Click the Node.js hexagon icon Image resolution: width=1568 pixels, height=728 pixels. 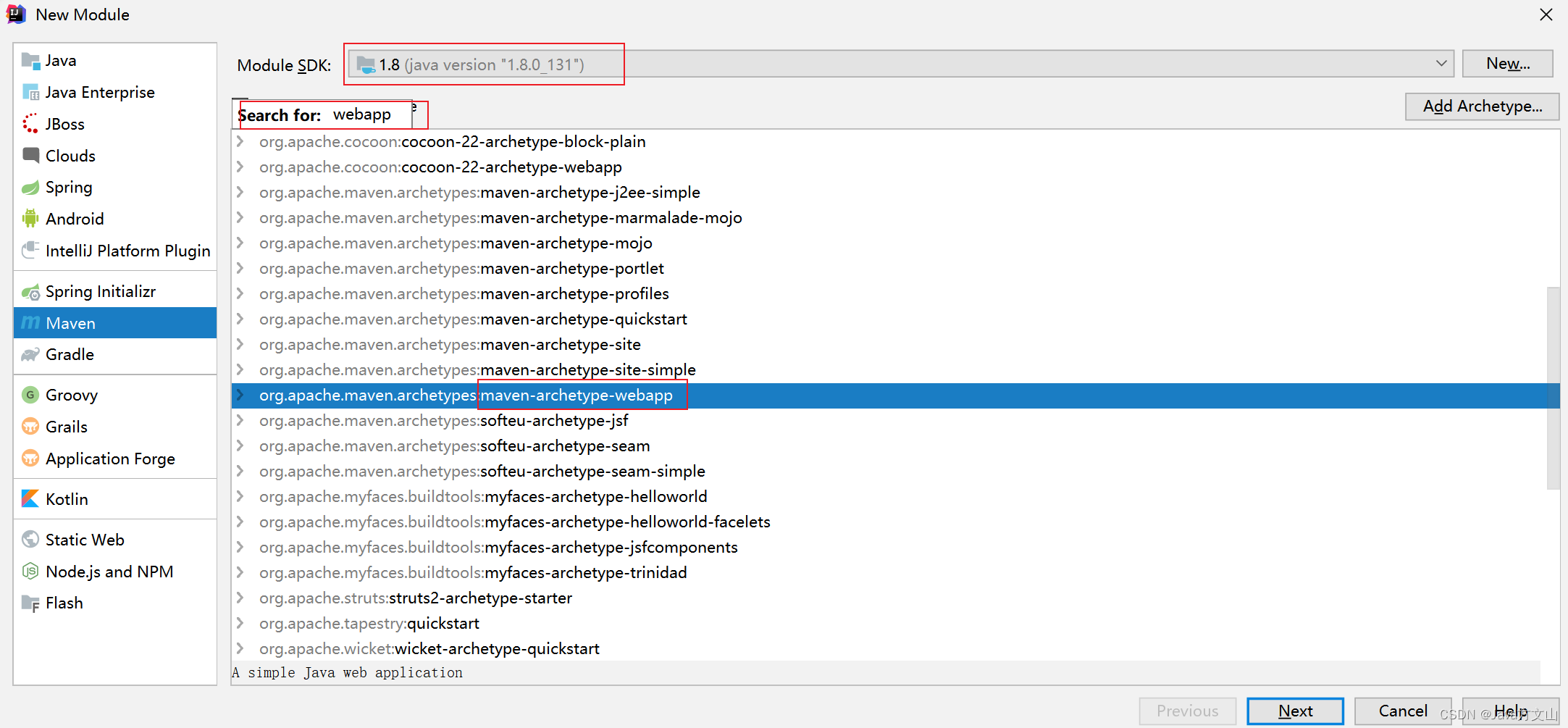click(x=30, y=571)
